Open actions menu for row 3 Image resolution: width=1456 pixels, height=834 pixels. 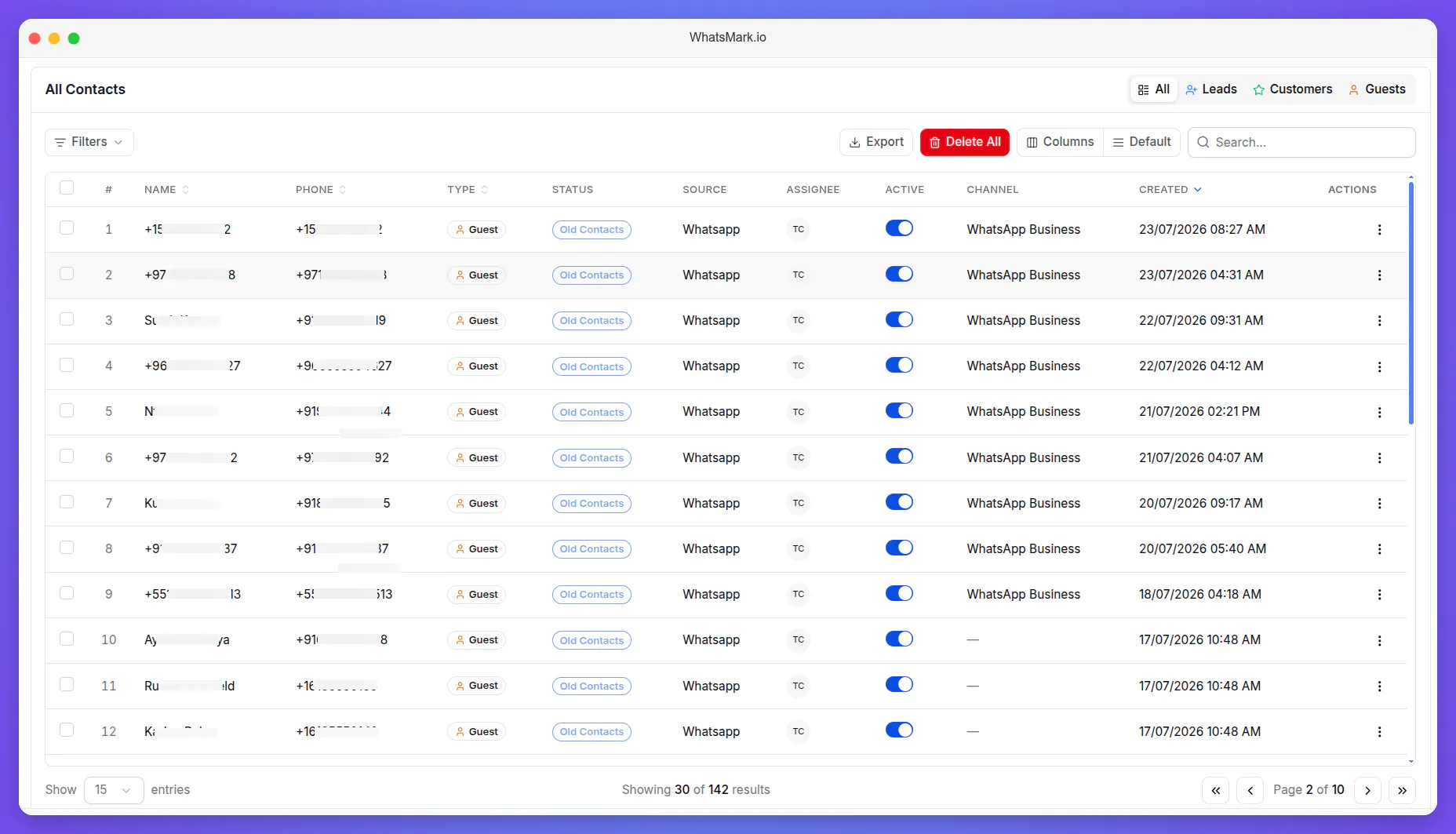pyautogui.click(x=1379, y=320)
